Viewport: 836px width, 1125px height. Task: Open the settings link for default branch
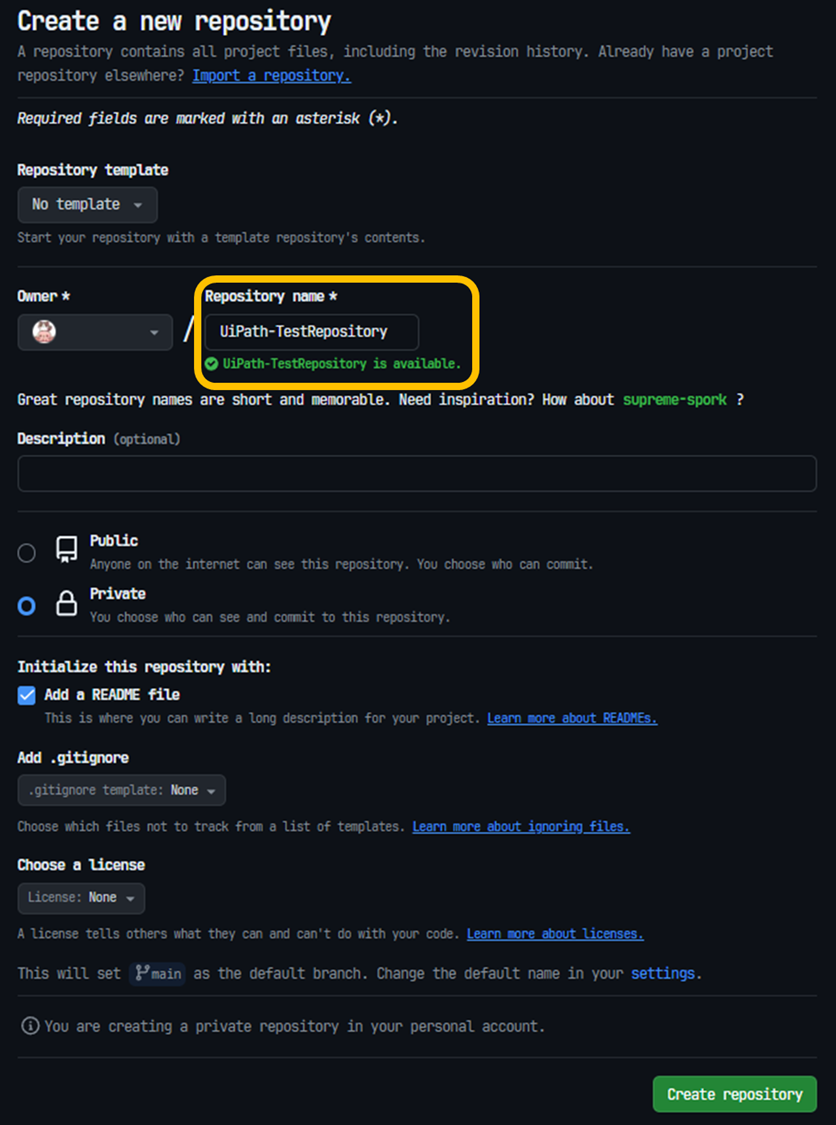662,973
